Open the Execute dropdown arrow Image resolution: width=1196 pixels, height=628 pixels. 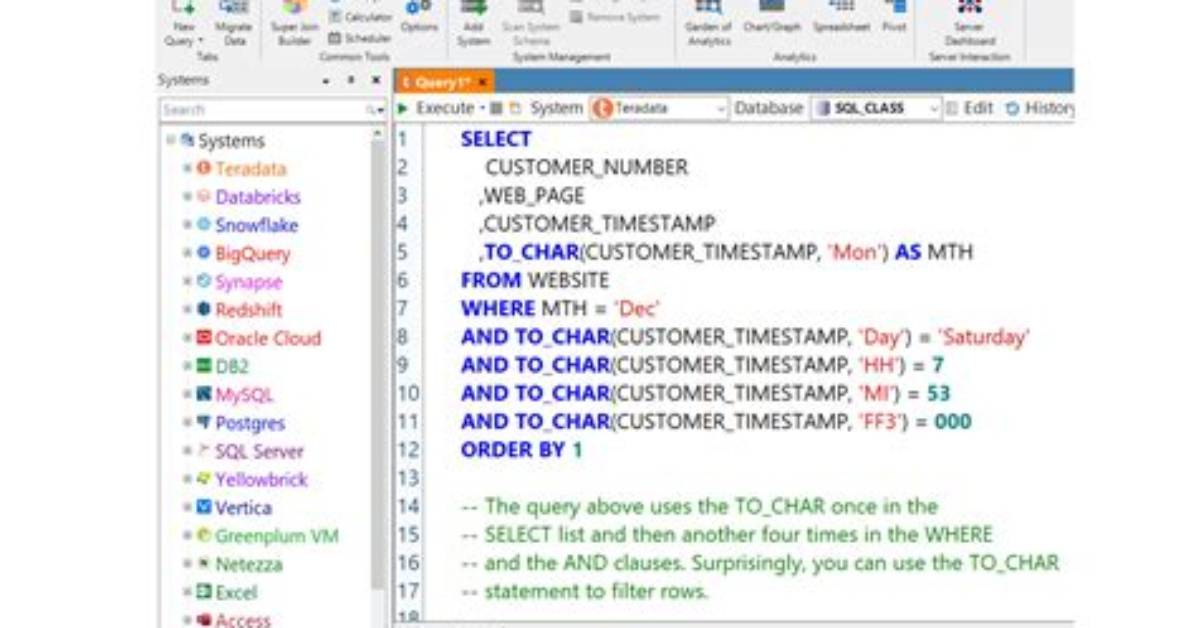click(483, 108)
